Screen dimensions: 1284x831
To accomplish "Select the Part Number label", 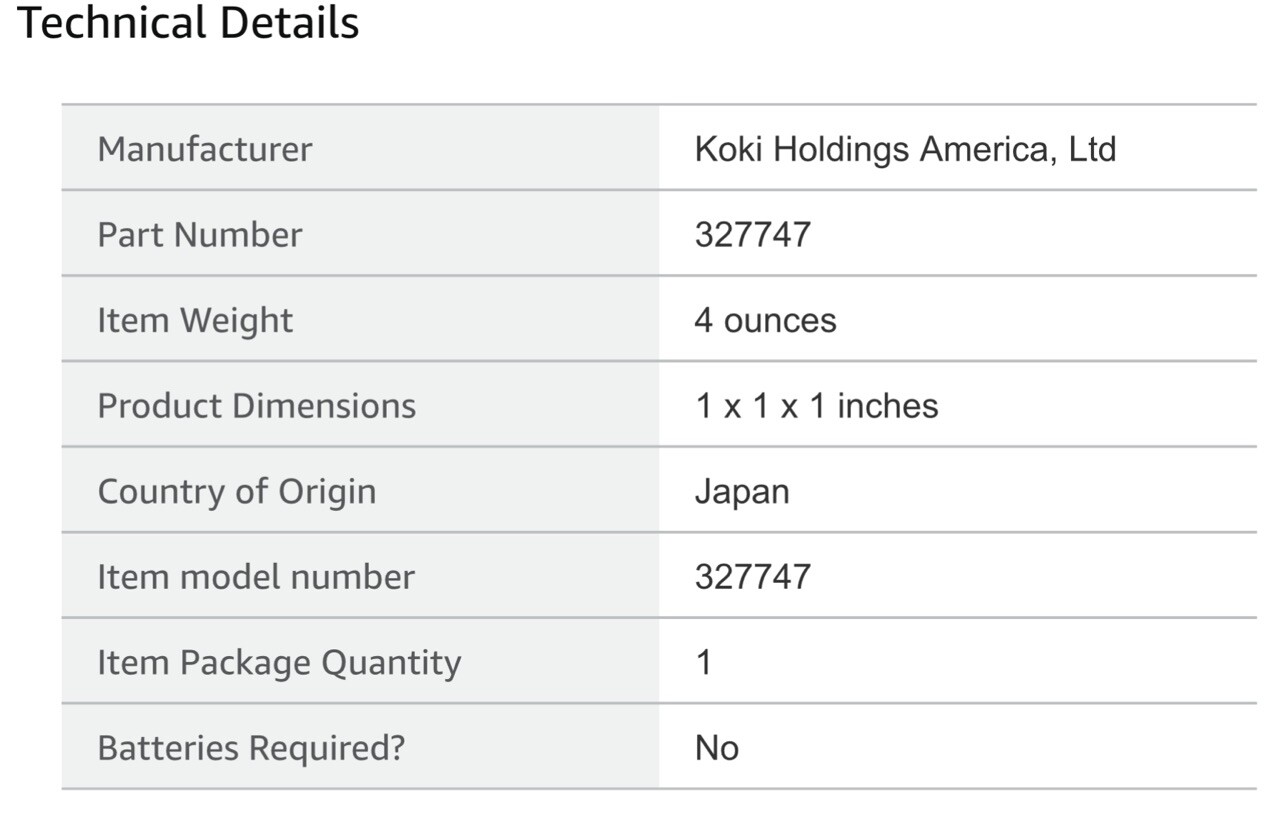I will [199, 234].
